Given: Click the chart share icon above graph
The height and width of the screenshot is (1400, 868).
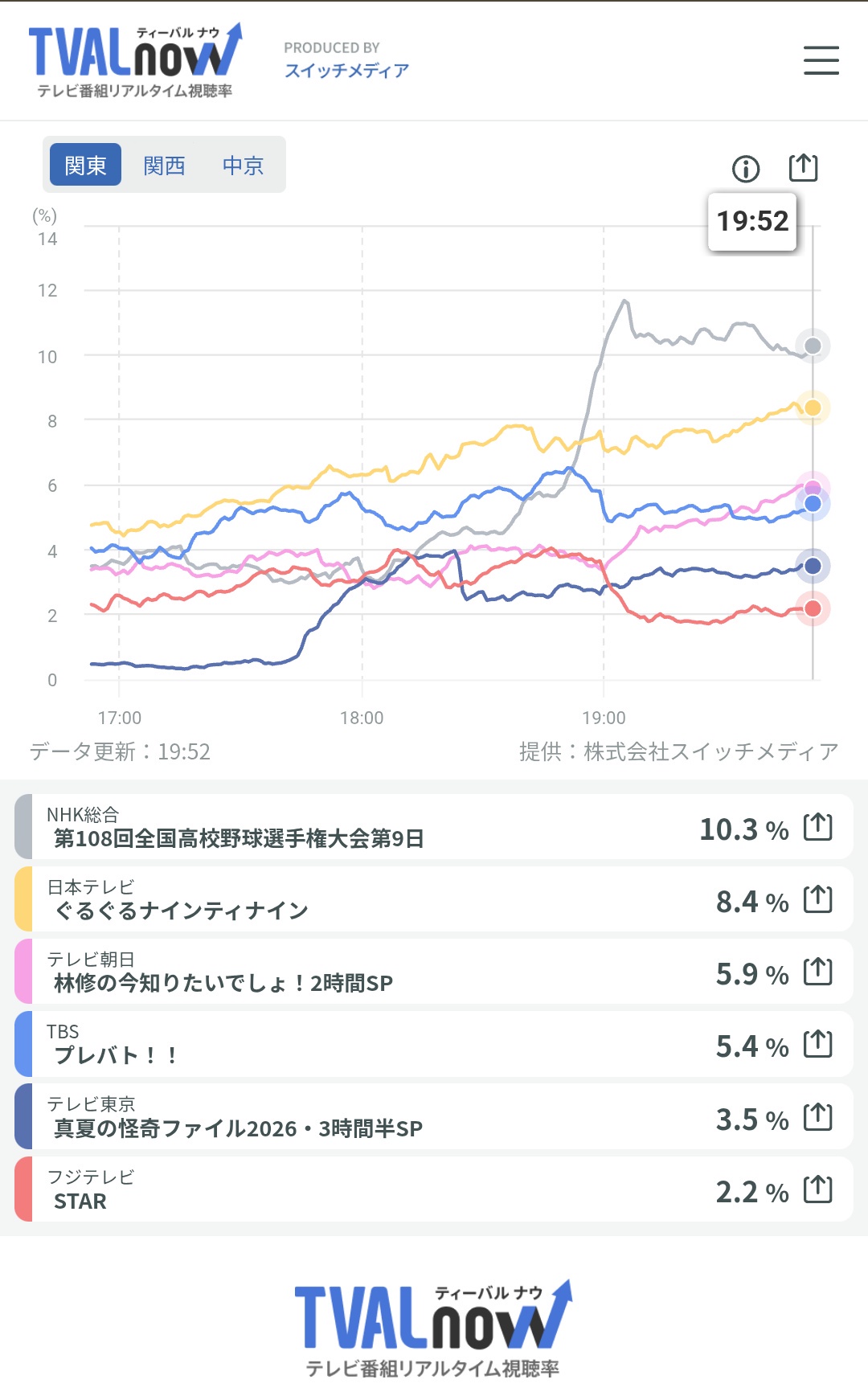Looking at the screenshot, I should 803,167.
